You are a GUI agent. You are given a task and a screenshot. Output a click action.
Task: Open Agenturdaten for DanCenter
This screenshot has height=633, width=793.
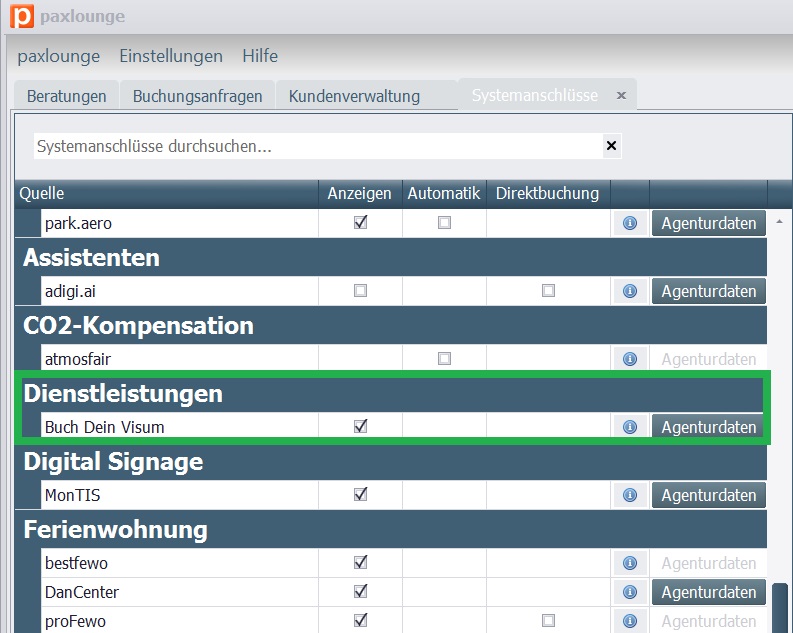coord(709,592)
